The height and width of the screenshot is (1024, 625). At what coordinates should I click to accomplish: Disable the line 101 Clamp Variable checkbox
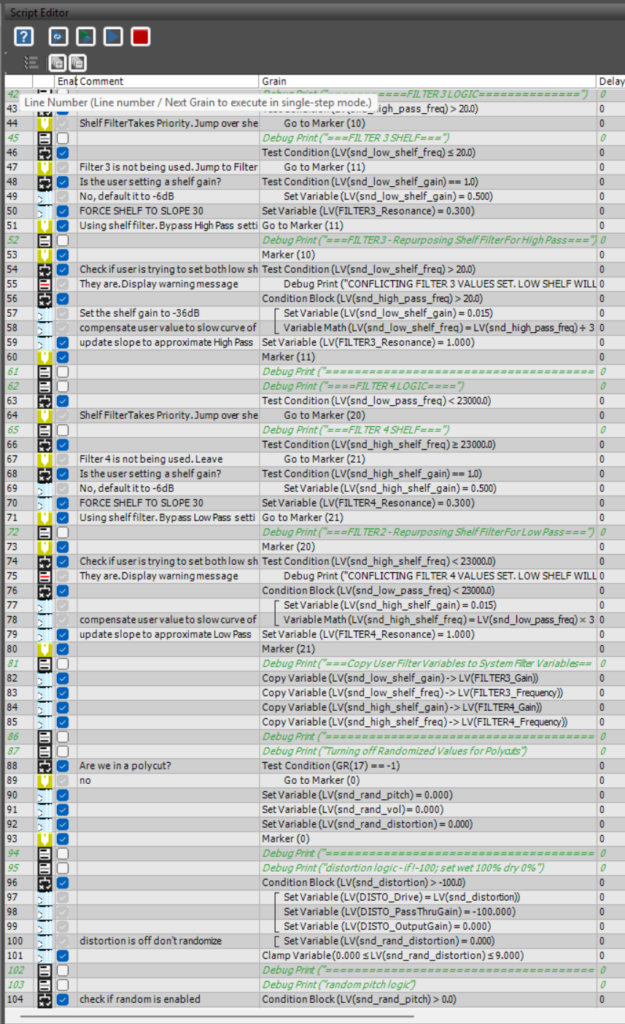(63, 955)
